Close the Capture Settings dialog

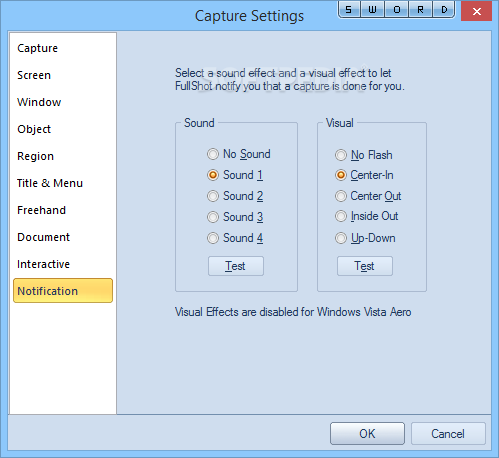click(x=477, y=11)
